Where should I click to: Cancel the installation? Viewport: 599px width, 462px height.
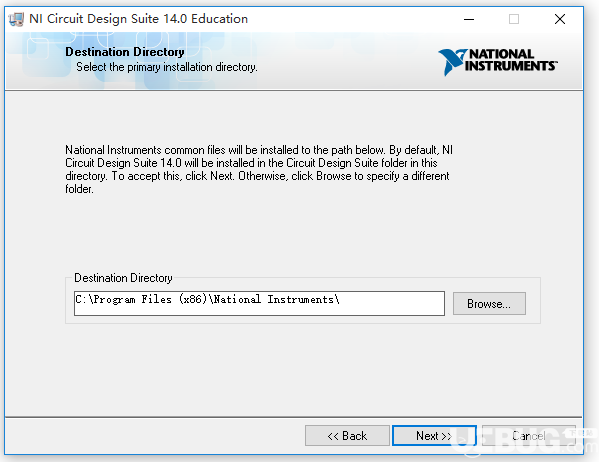tap(529, 436)
